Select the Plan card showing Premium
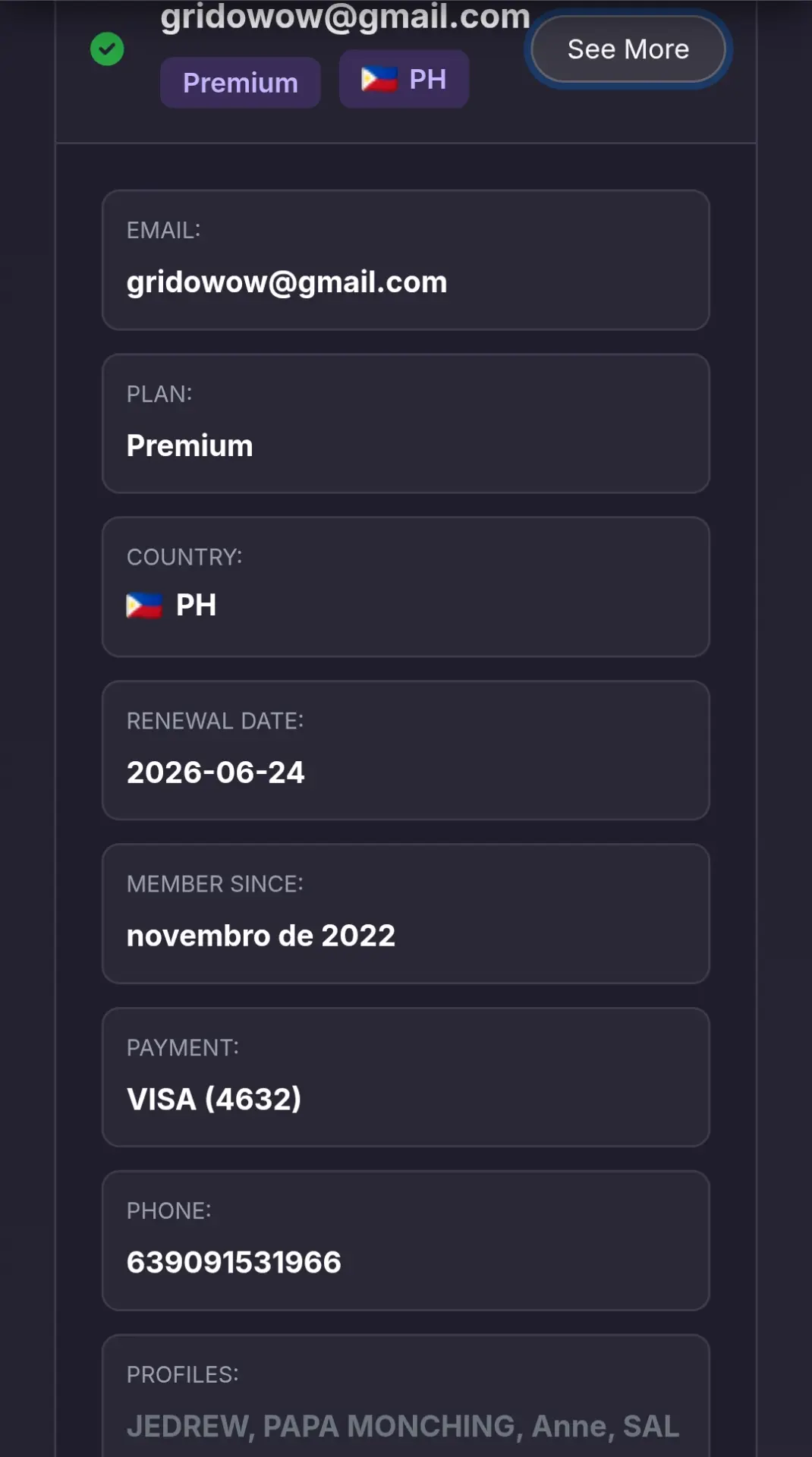812x1457 pixels. coord(406,423)
